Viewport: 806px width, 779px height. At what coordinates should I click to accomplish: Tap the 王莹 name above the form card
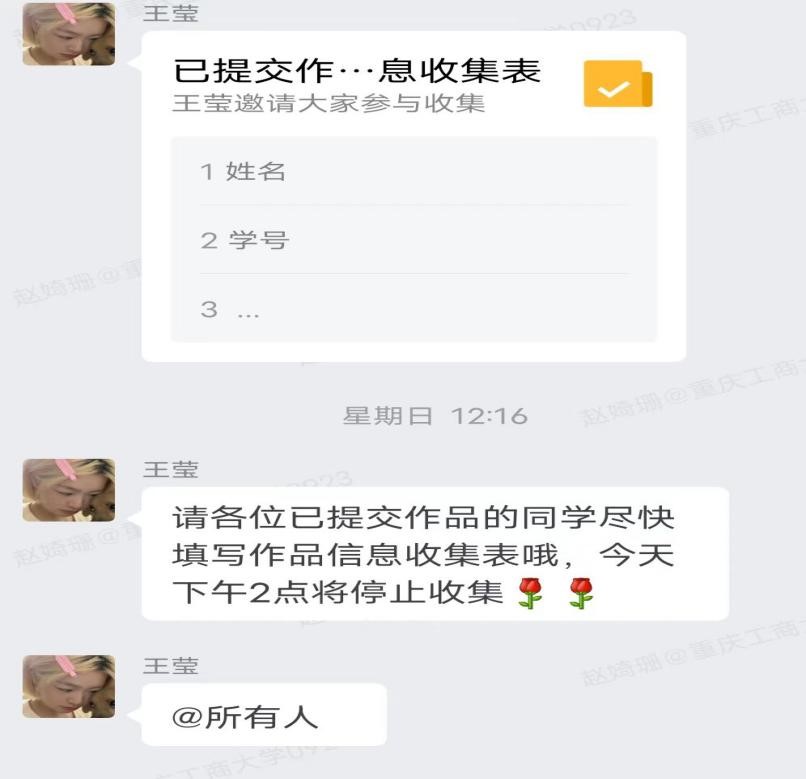(x=171, y=13)
